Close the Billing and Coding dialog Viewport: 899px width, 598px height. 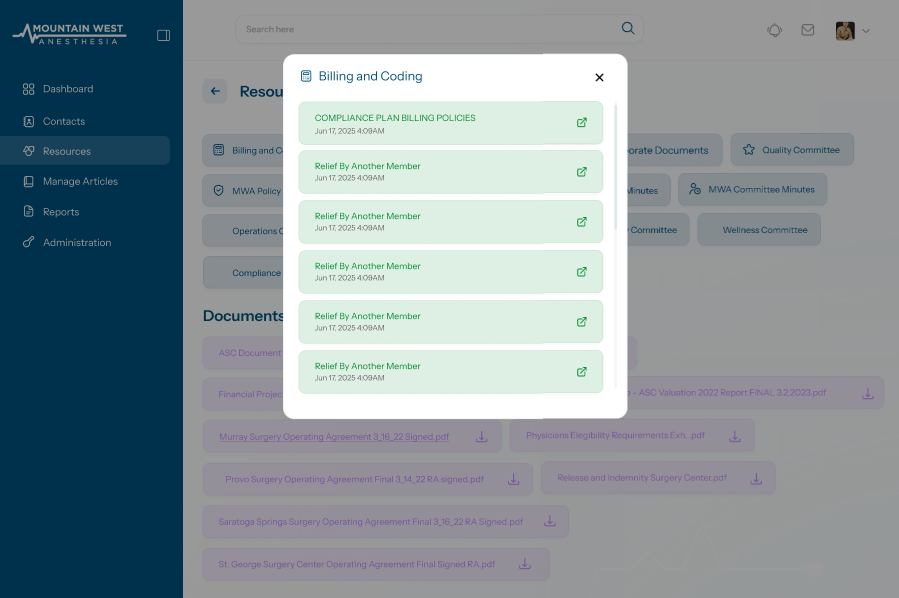[x=599, y=77]
